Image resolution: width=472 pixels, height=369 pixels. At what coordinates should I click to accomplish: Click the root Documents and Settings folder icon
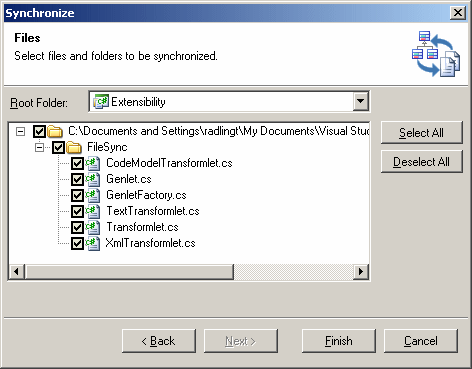point(55,131)
